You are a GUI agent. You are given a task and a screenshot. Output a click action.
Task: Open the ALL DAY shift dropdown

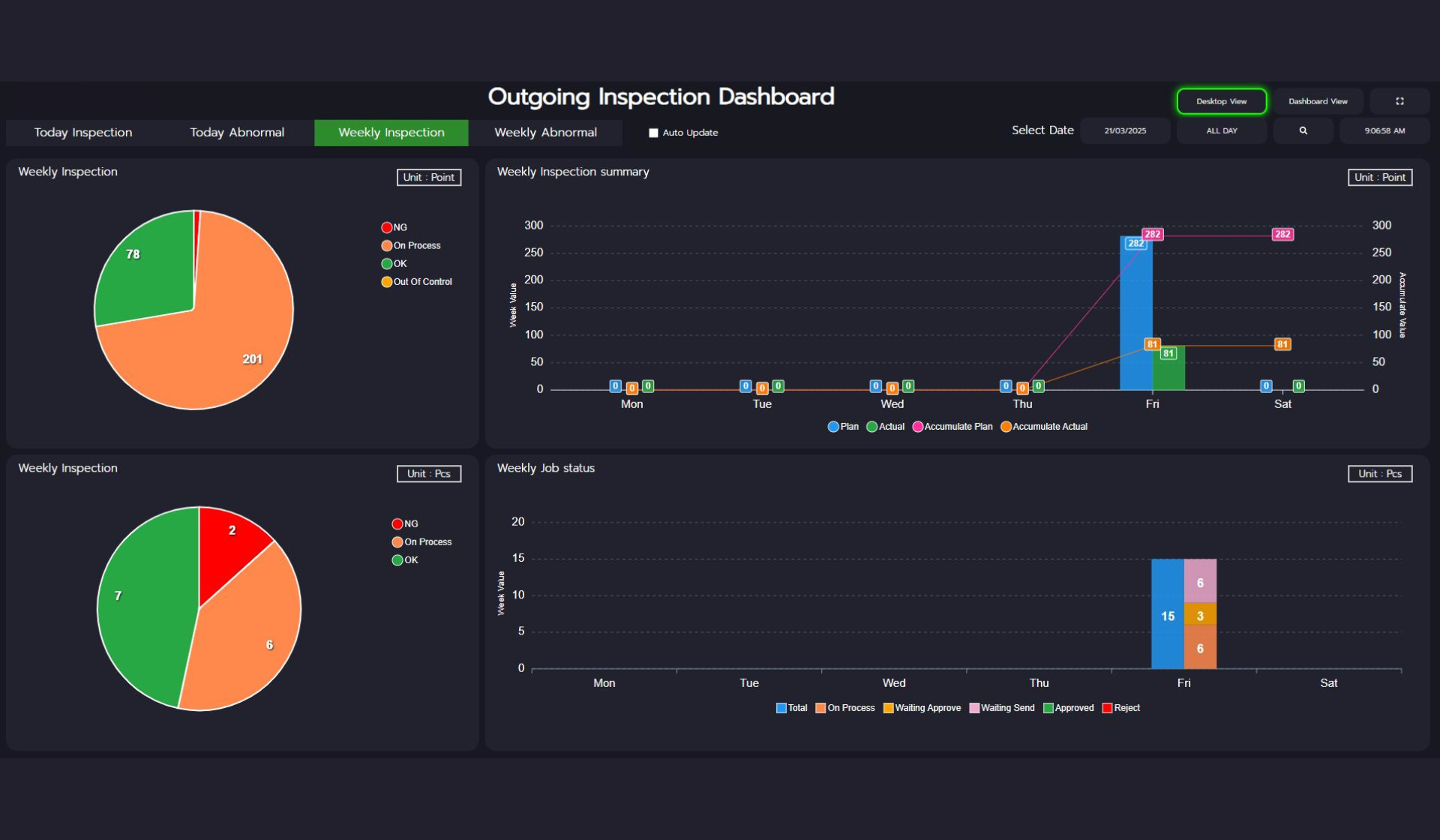(x=1221, y=130)
